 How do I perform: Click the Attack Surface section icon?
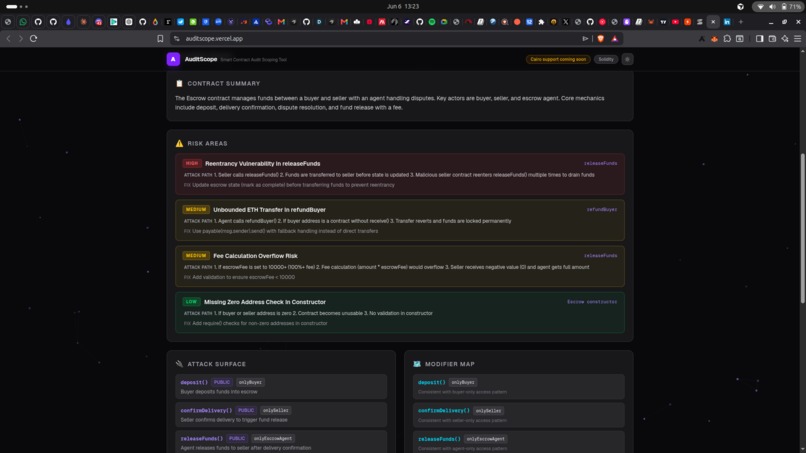coord(179,364)
